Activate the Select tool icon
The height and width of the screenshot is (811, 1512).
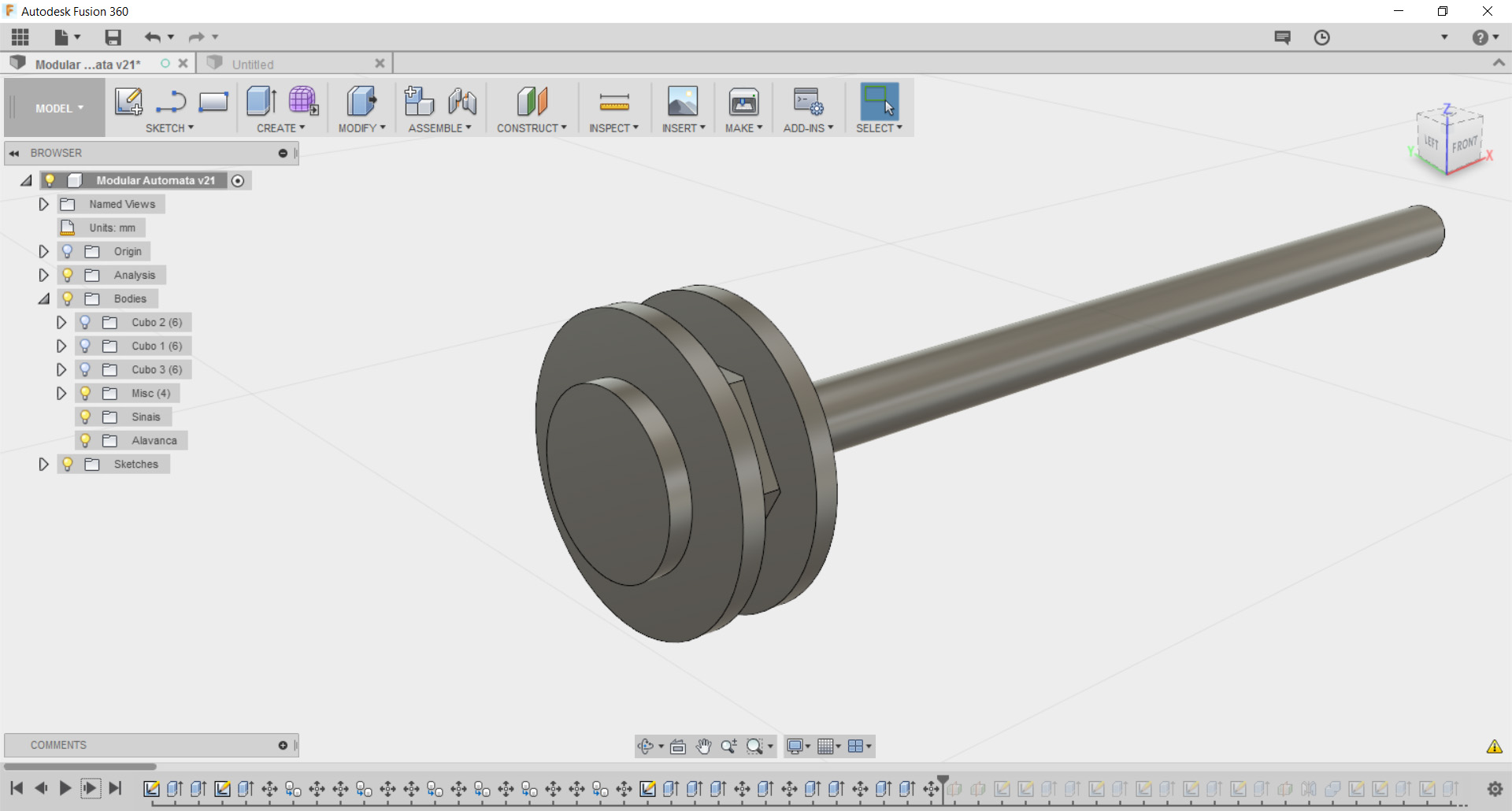click(880, 102)
